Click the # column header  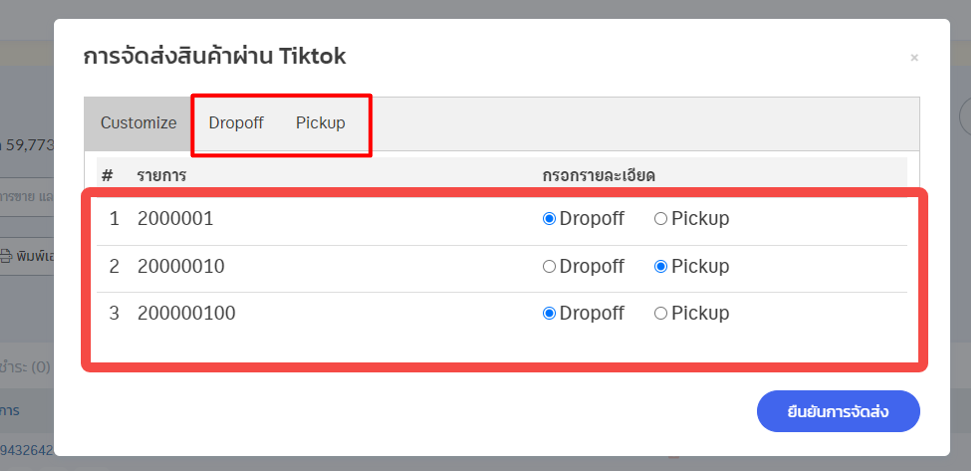pyautogui.click(x=107, y=175)
